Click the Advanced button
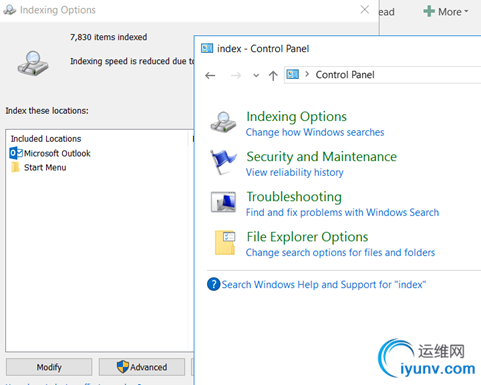 click(142, 367)
